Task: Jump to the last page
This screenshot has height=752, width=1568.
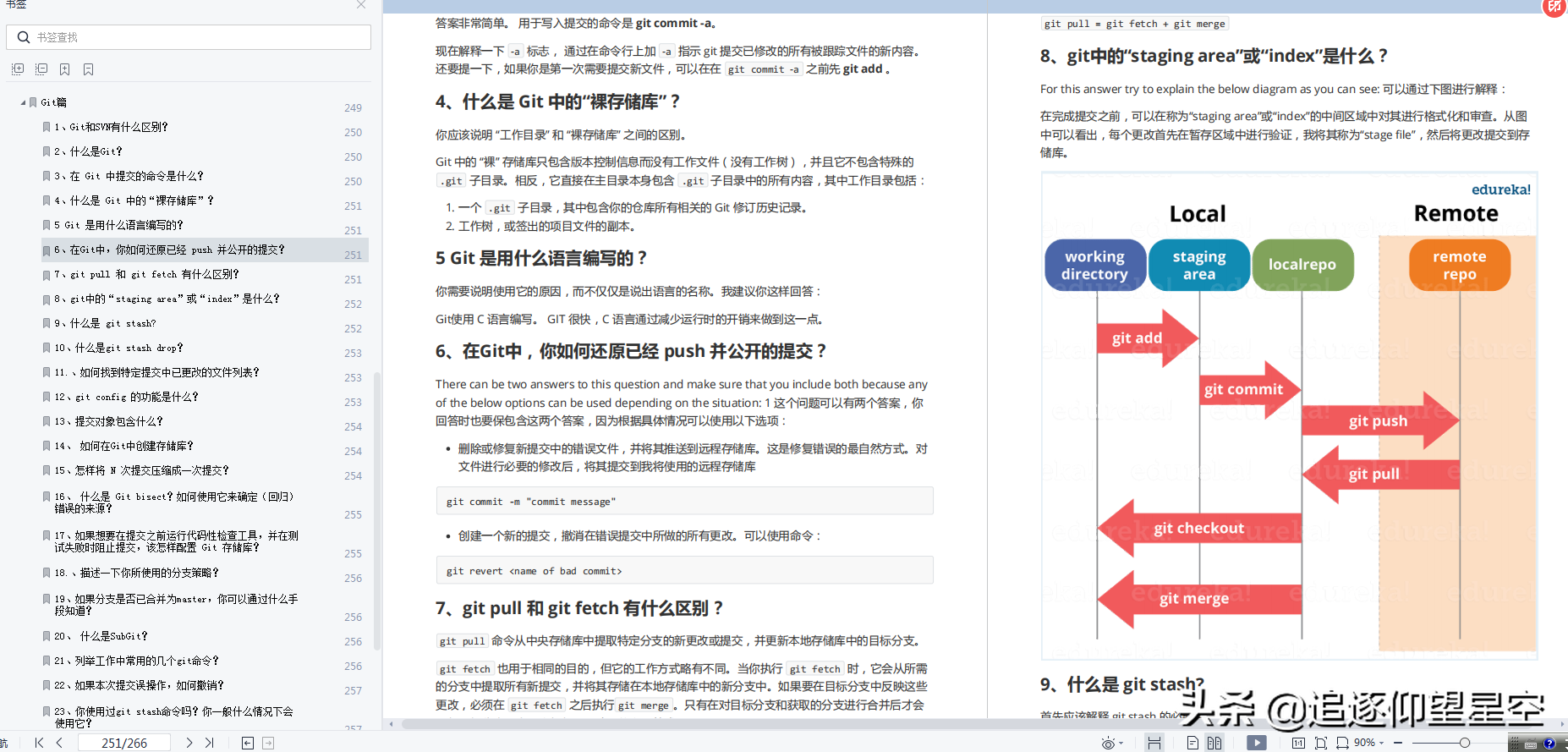Action: (209, 743)
